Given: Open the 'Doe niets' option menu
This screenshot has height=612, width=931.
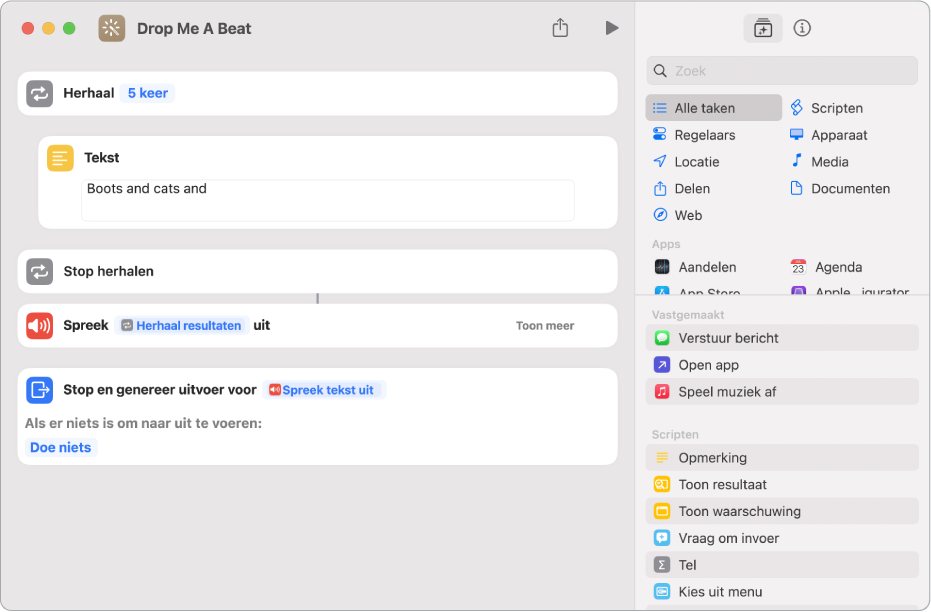Looking at the screenshot, I should pyautogui.click(x=61, y=447).
